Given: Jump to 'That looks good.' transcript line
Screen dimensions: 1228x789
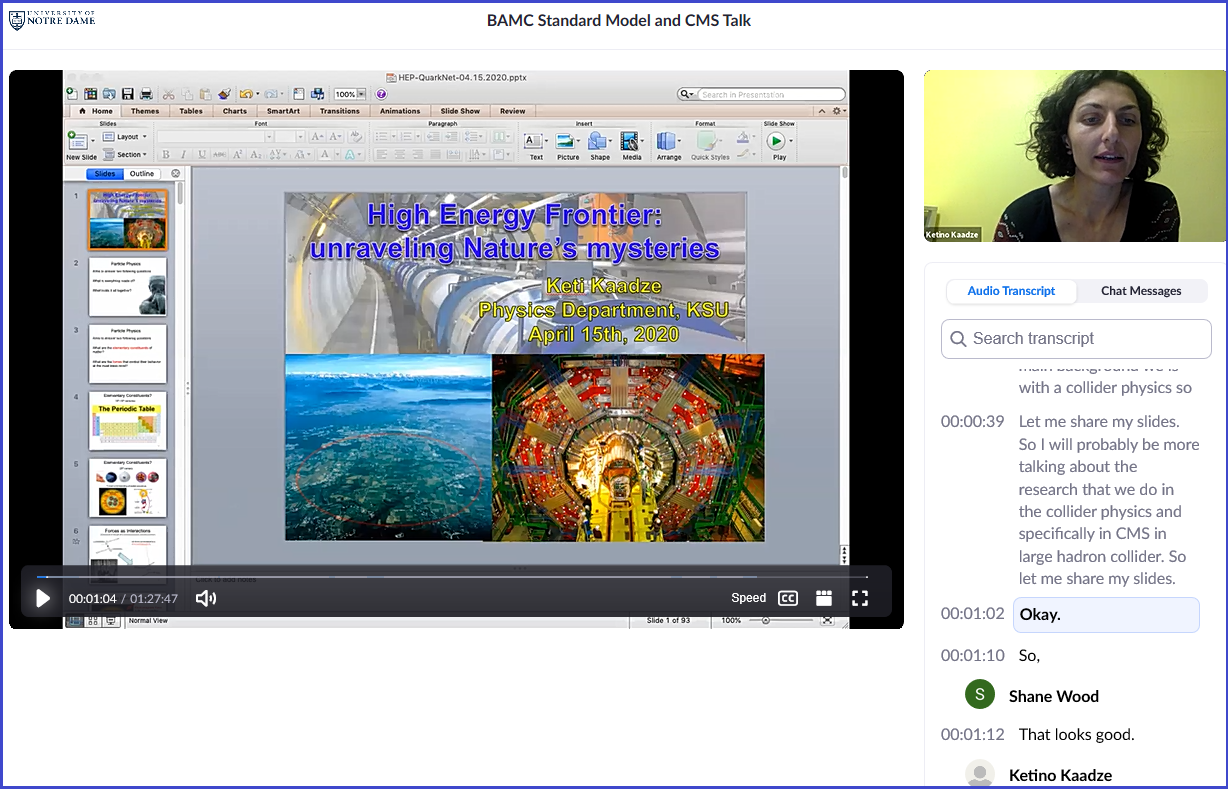Looking at the screenshot, I should point(1077,734).
